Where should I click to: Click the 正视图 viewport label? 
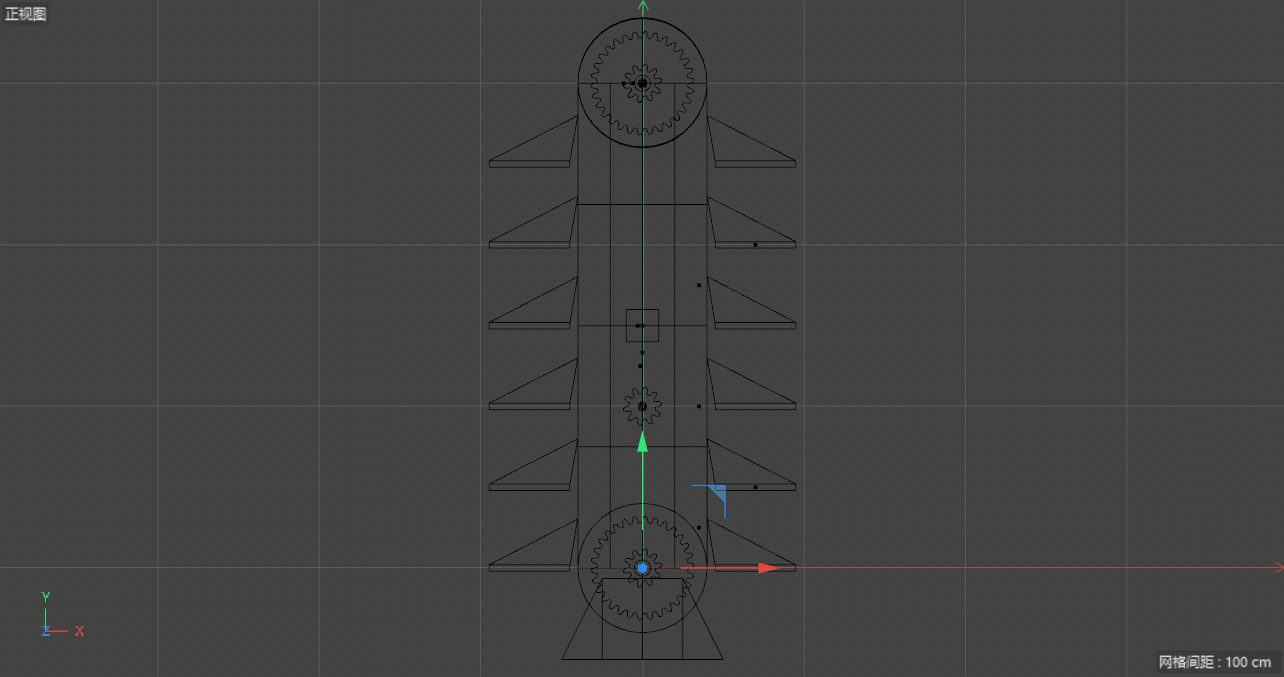coord(26,14)
